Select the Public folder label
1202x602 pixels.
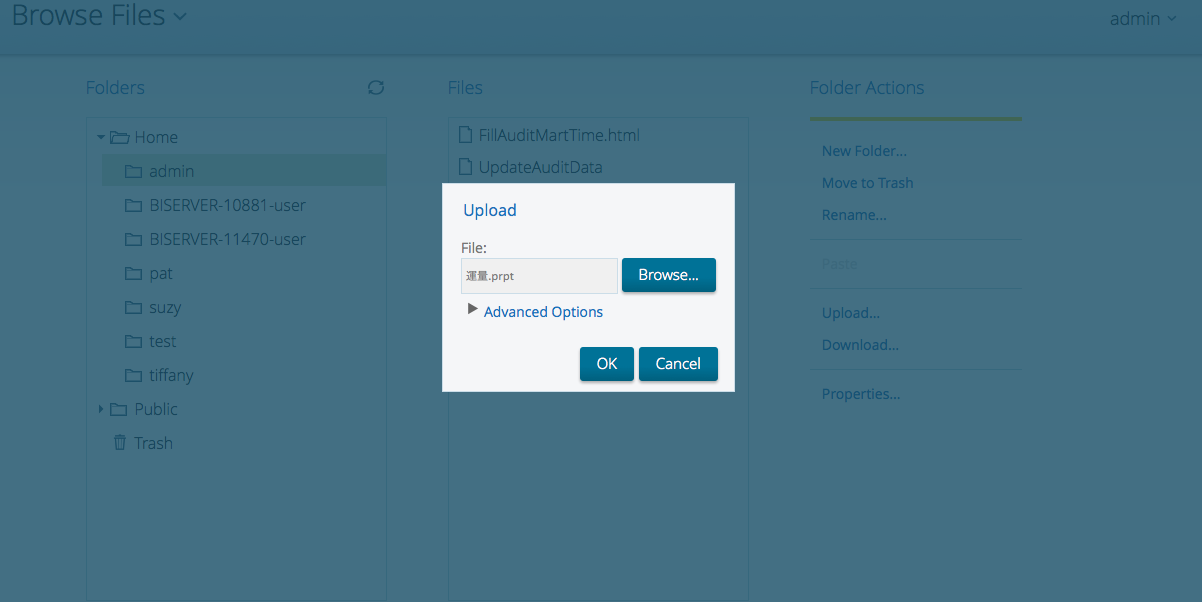[156, 410]
